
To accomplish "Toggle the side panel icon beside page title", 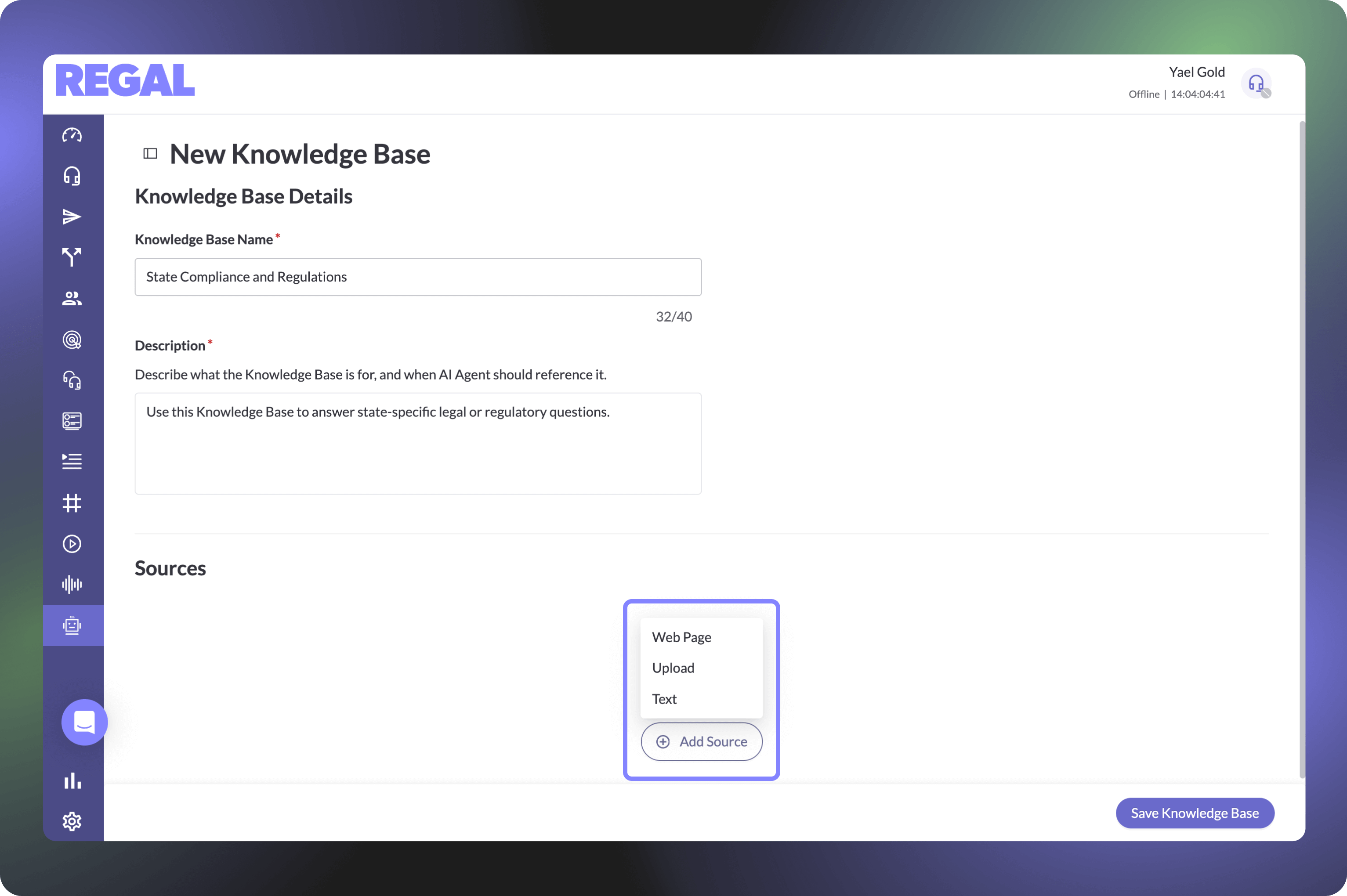I will [150, 153].
